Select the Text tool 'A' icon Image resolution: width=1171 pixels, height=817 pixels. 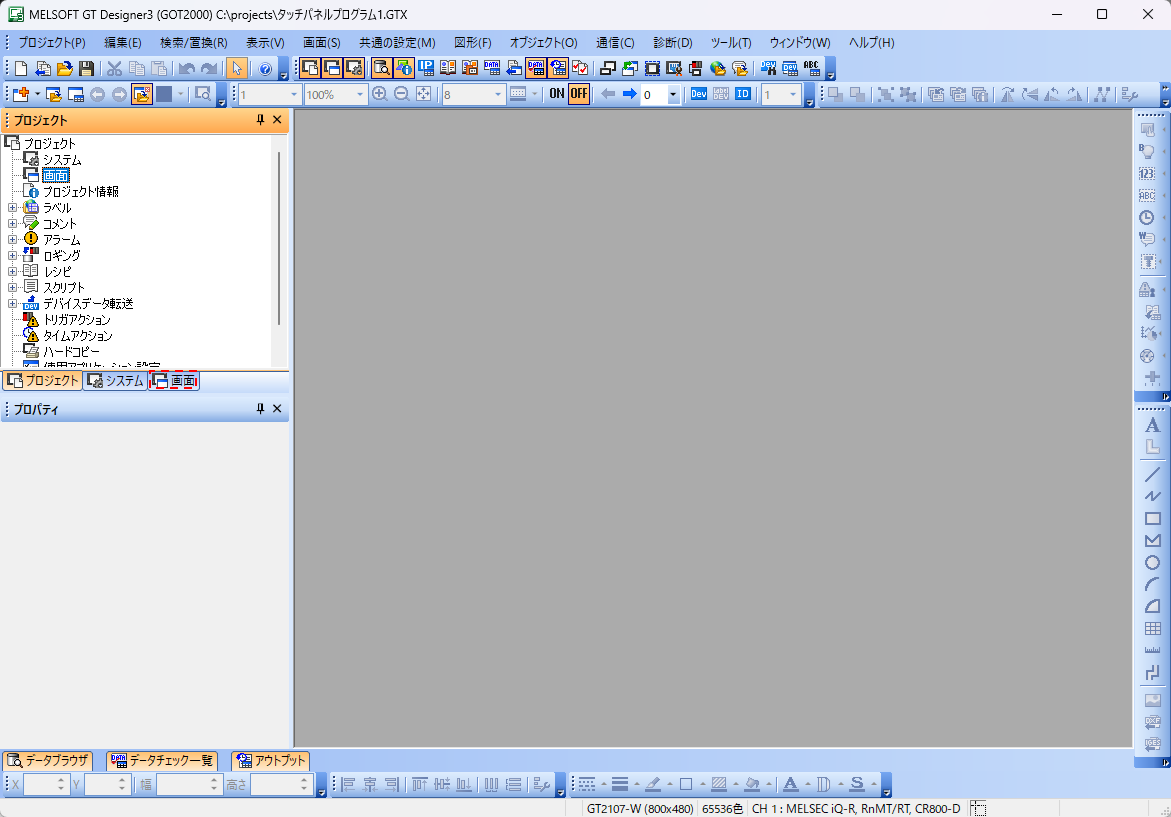point(1152,425)
